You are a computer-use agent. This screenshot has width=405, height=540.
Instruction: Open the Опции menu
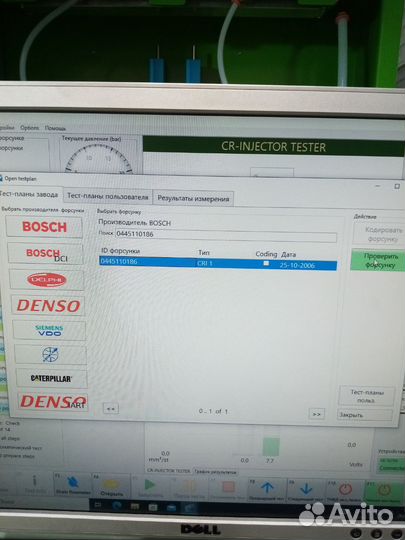pos(29,127)
